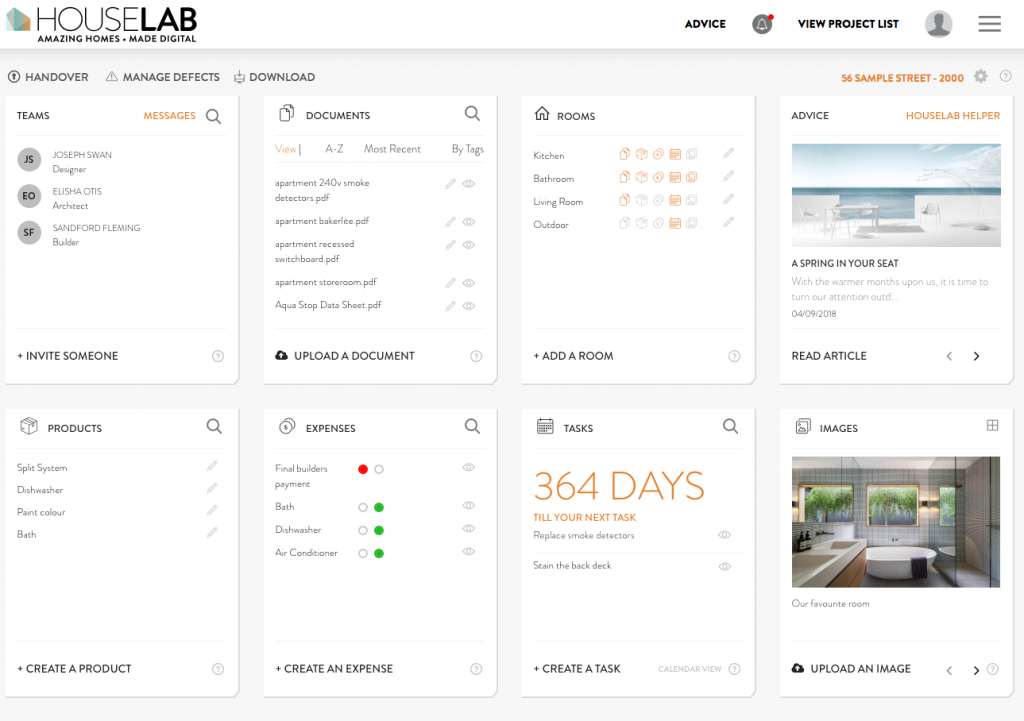Open Kitchen documents icon
The image size is (1024, 721).
point(624,154)
